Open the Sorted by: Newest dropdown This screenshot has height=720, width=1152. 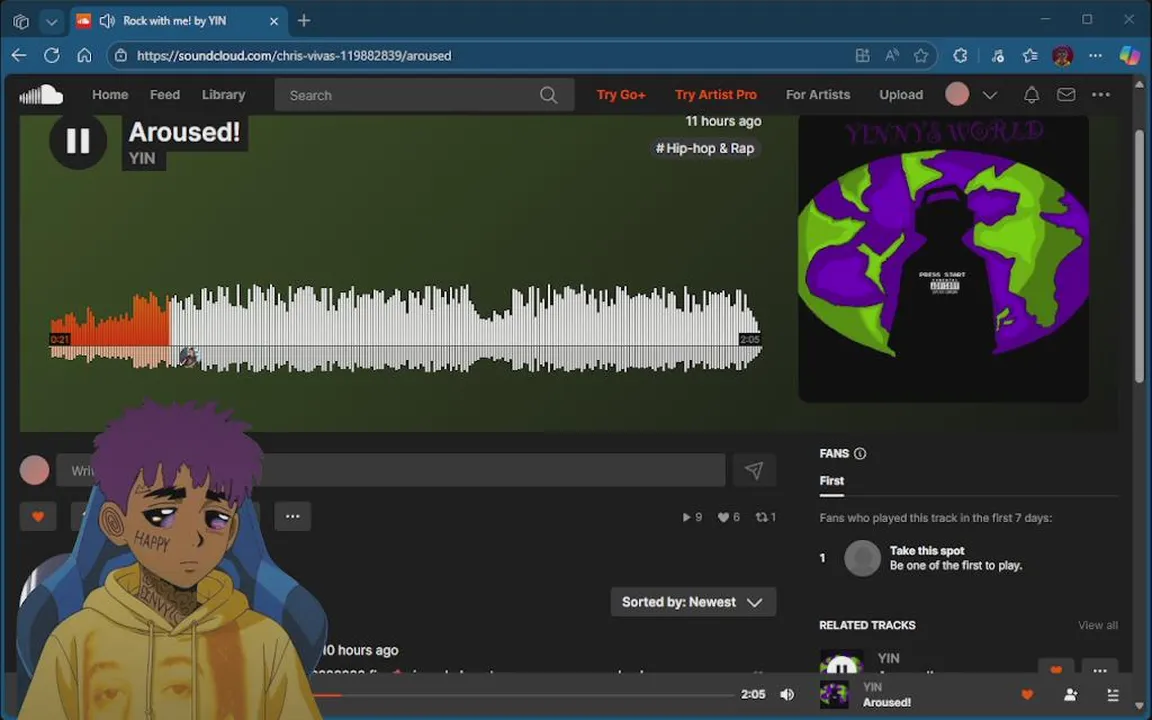coord(693,602)
